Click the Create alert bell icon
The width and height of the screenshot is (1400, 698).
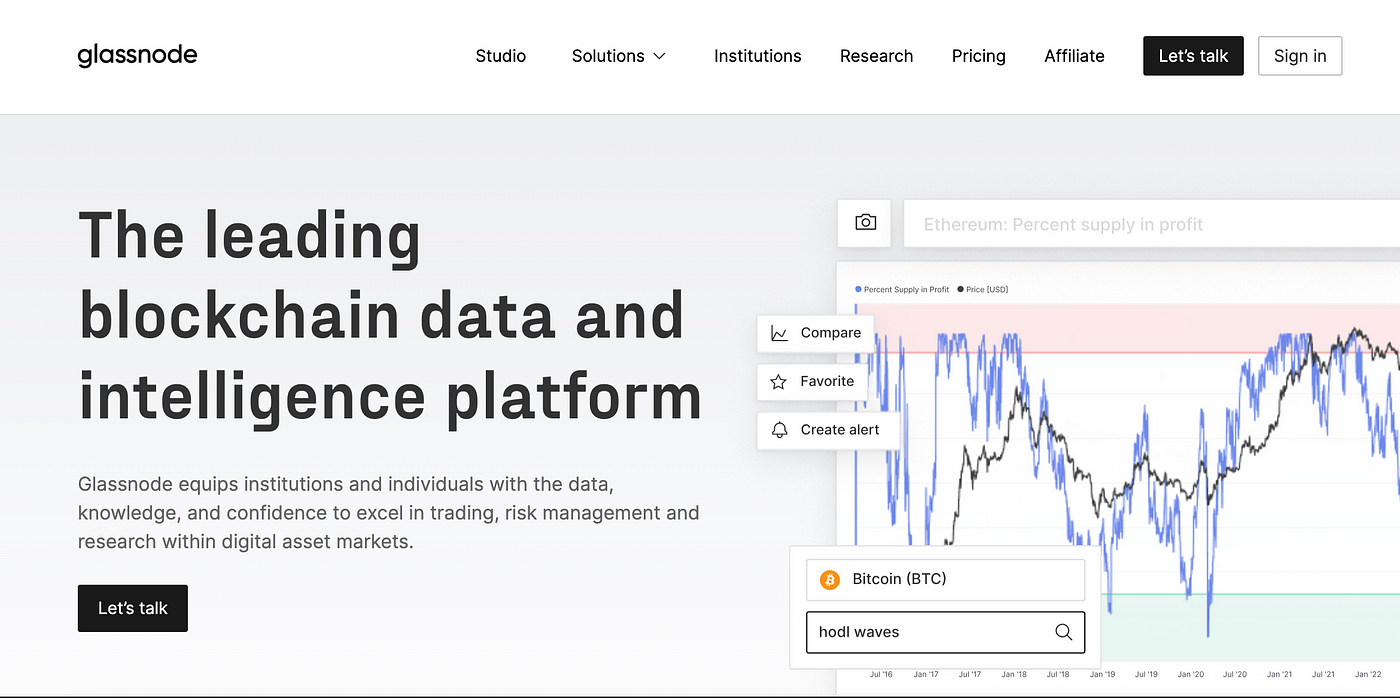coord(779,430)
